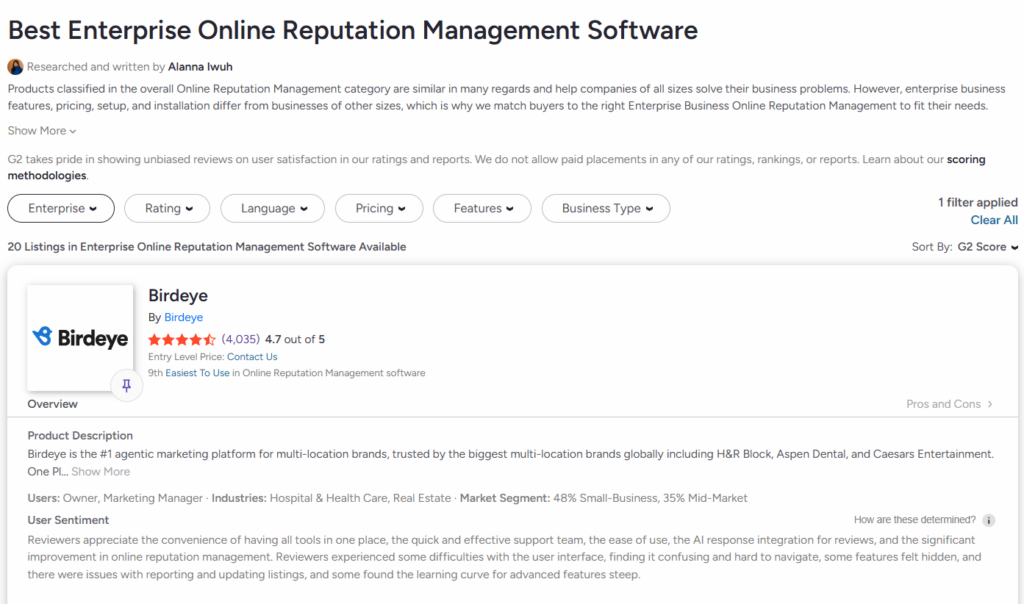1024x604 pixels.
Task: Open the Pricing filter dropdown
Action: [x=379, y=208]
